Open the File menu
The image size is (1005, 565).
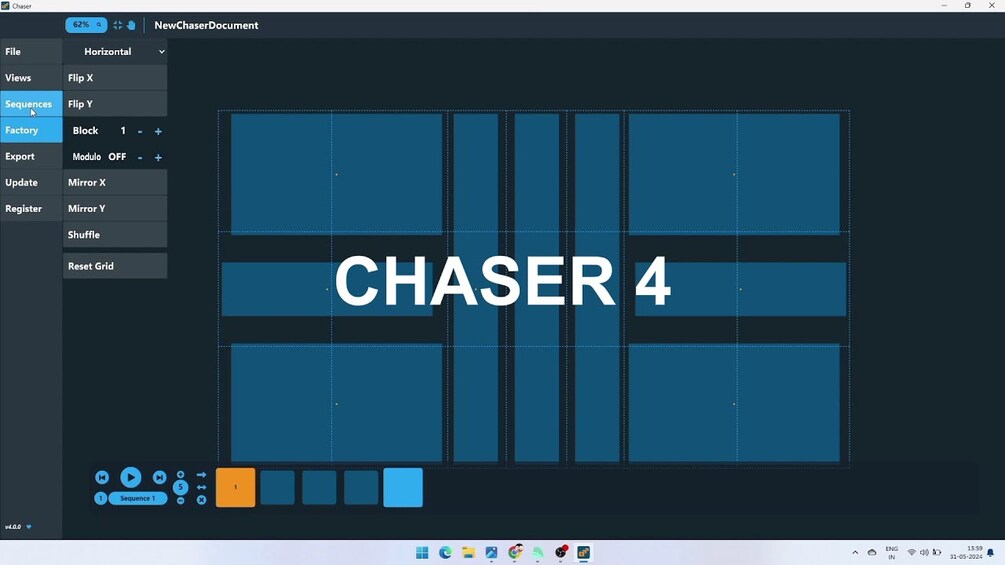[31, 51]
